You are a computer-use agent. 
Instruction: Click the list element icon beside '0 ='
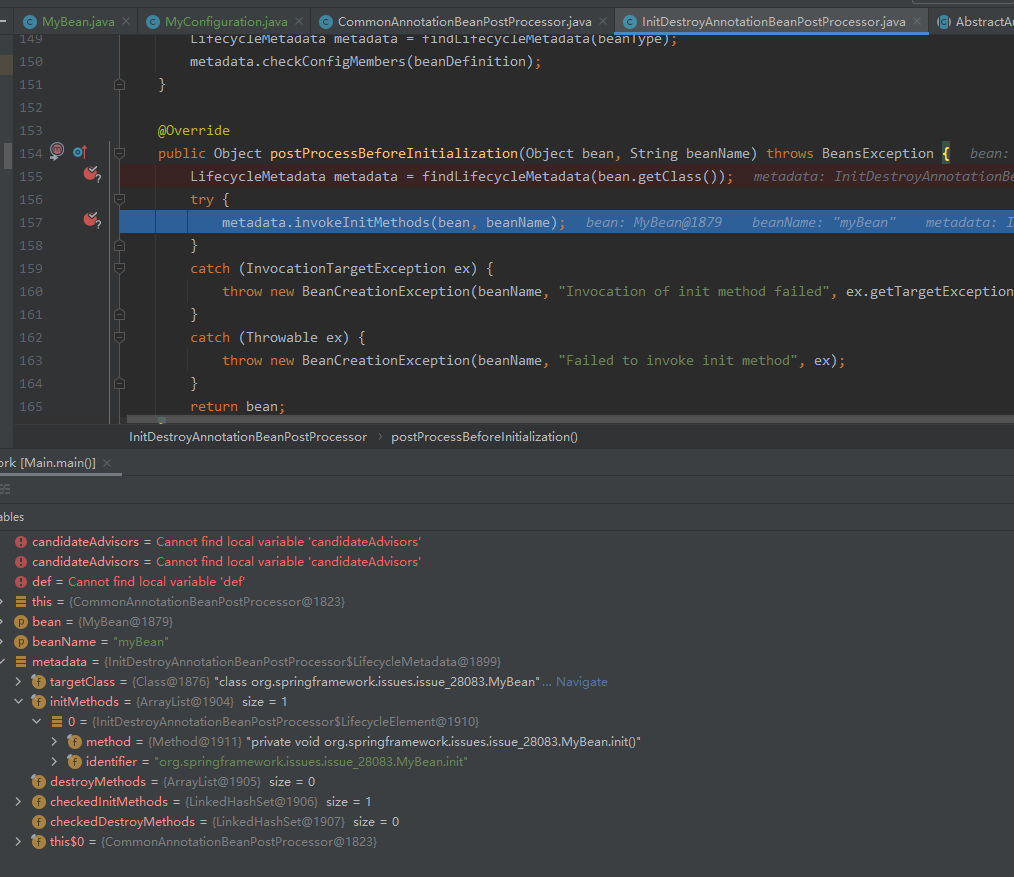tap(57, 722)
